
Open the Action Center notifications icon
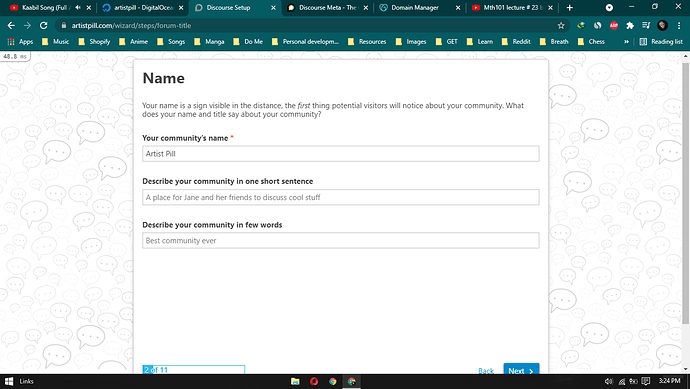tap(646, 382)
